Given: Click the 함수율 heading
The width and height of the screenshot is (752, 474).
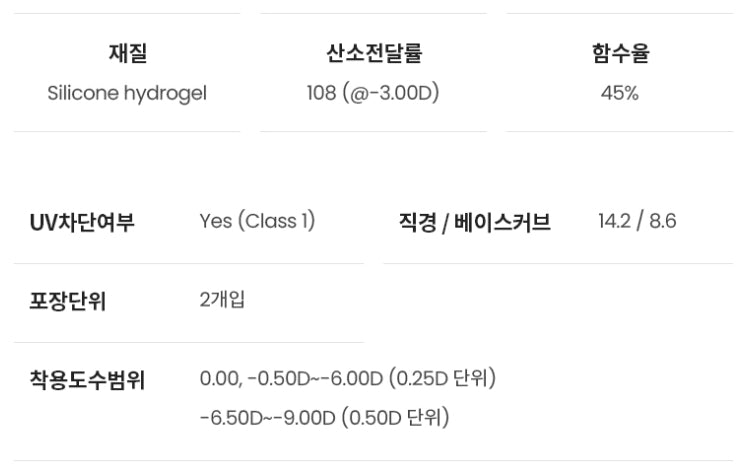Looking at the screenshot, I should [620, 54].
